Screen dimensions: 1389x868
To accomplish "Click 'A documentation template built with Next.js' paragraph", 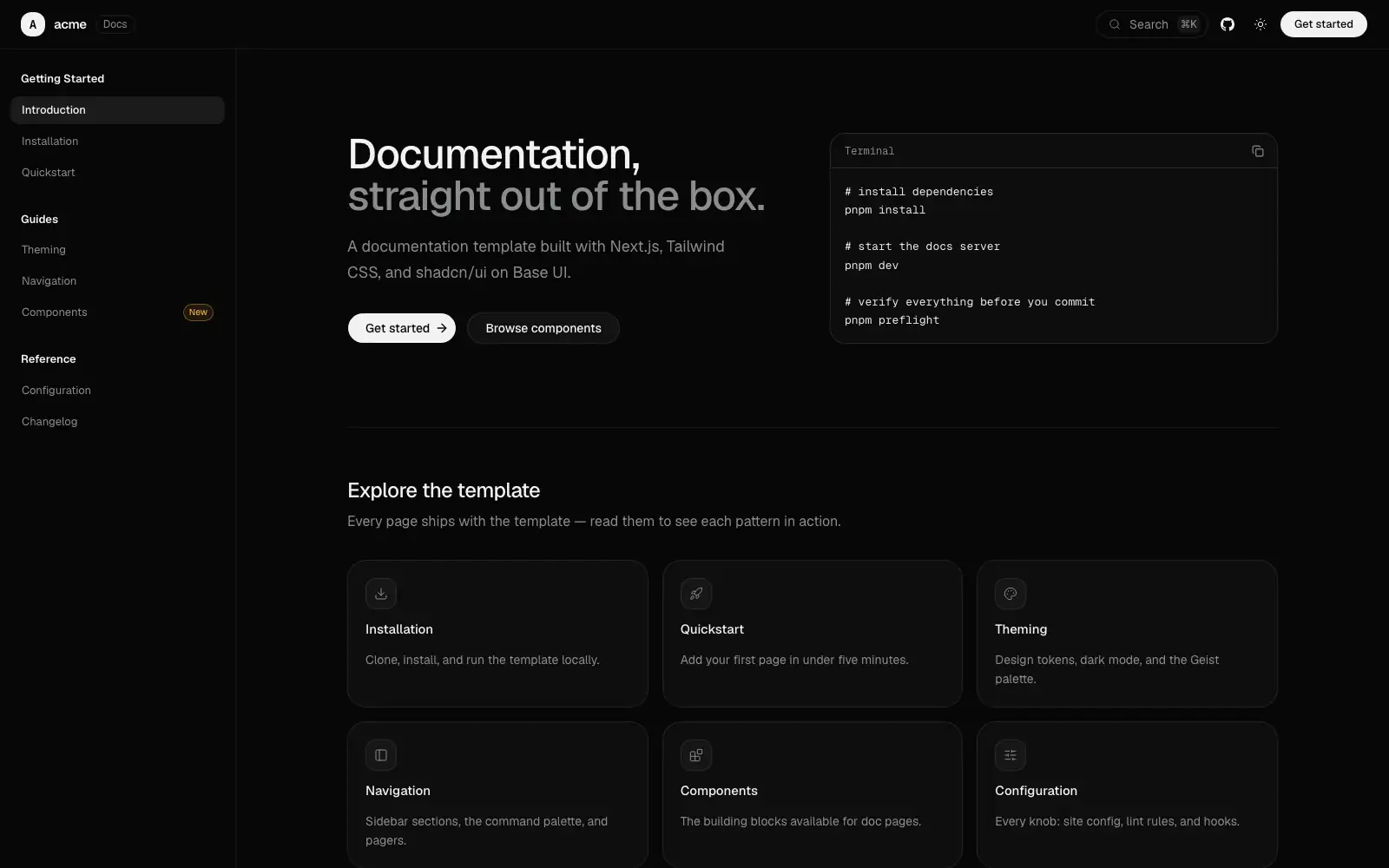I will 536,260.
